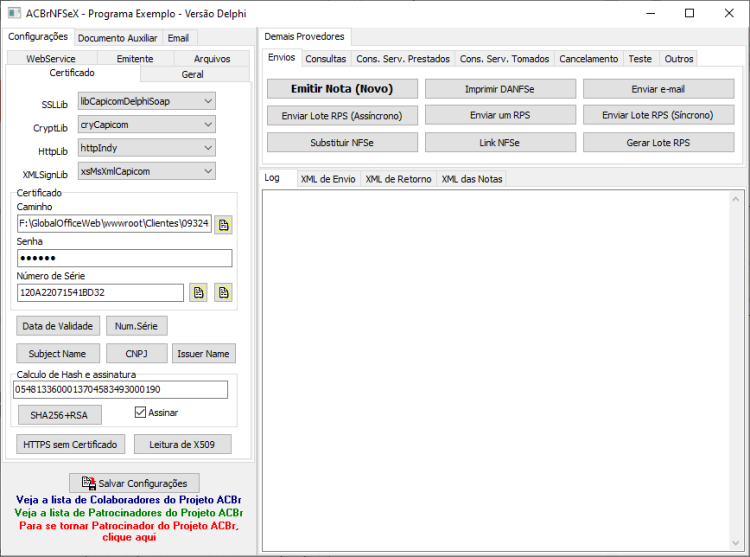Select the Demais Provedores tab
This screenshot has width=750, height=557.
pos(304,37)
